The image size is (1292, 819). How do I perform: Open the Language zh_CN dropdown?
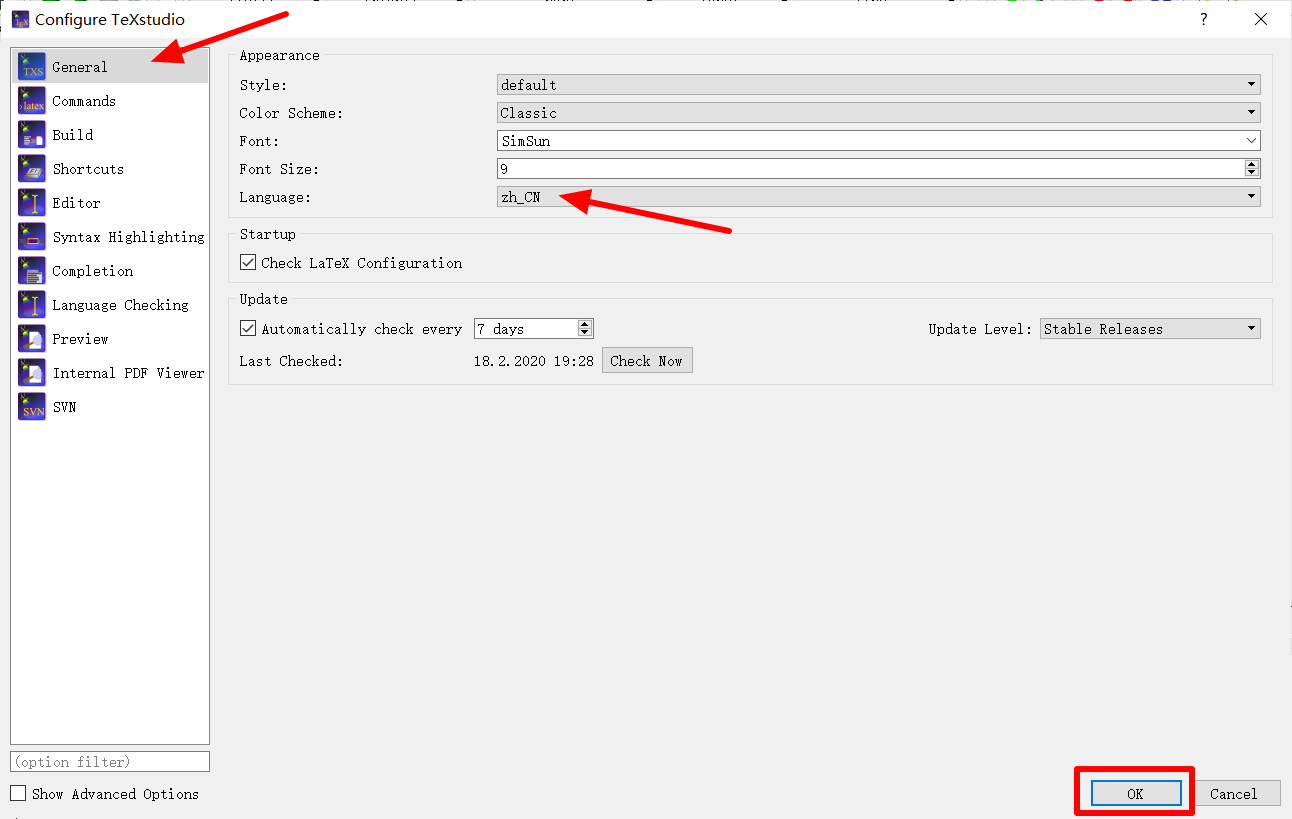tap(878, 197)
